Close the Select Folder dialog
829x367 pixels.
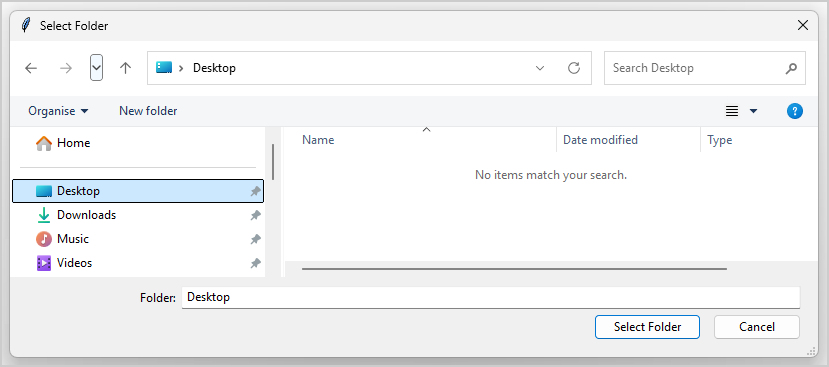tap(803, 25)
